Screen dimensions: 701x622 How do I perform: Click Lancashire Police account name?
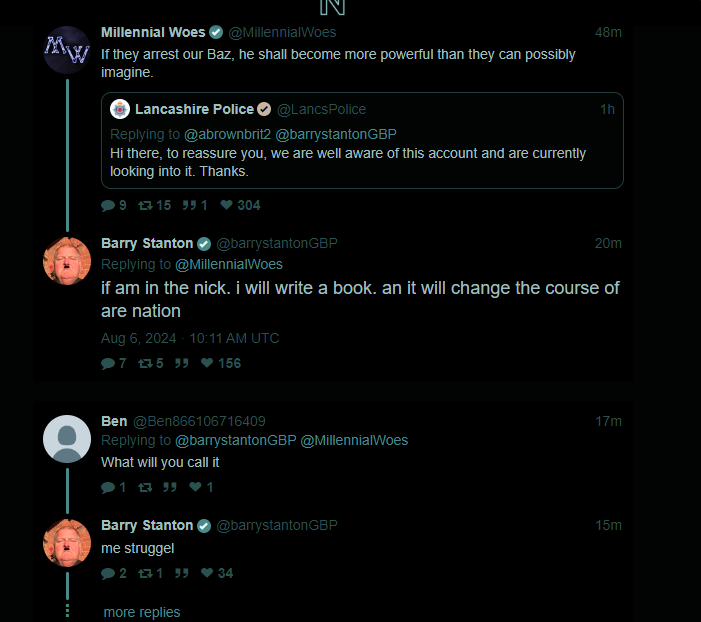[x=194, y=109]
